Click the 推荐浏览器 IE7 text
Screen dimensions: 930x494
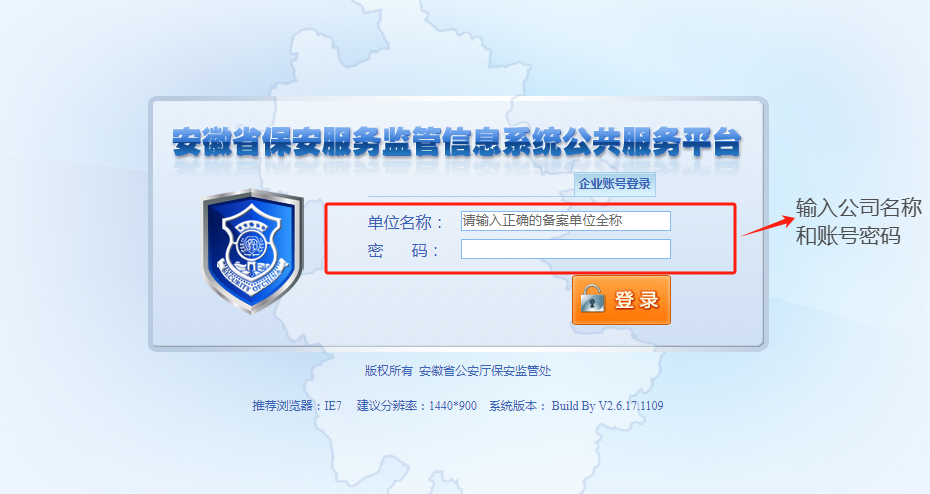pos(297,406)
